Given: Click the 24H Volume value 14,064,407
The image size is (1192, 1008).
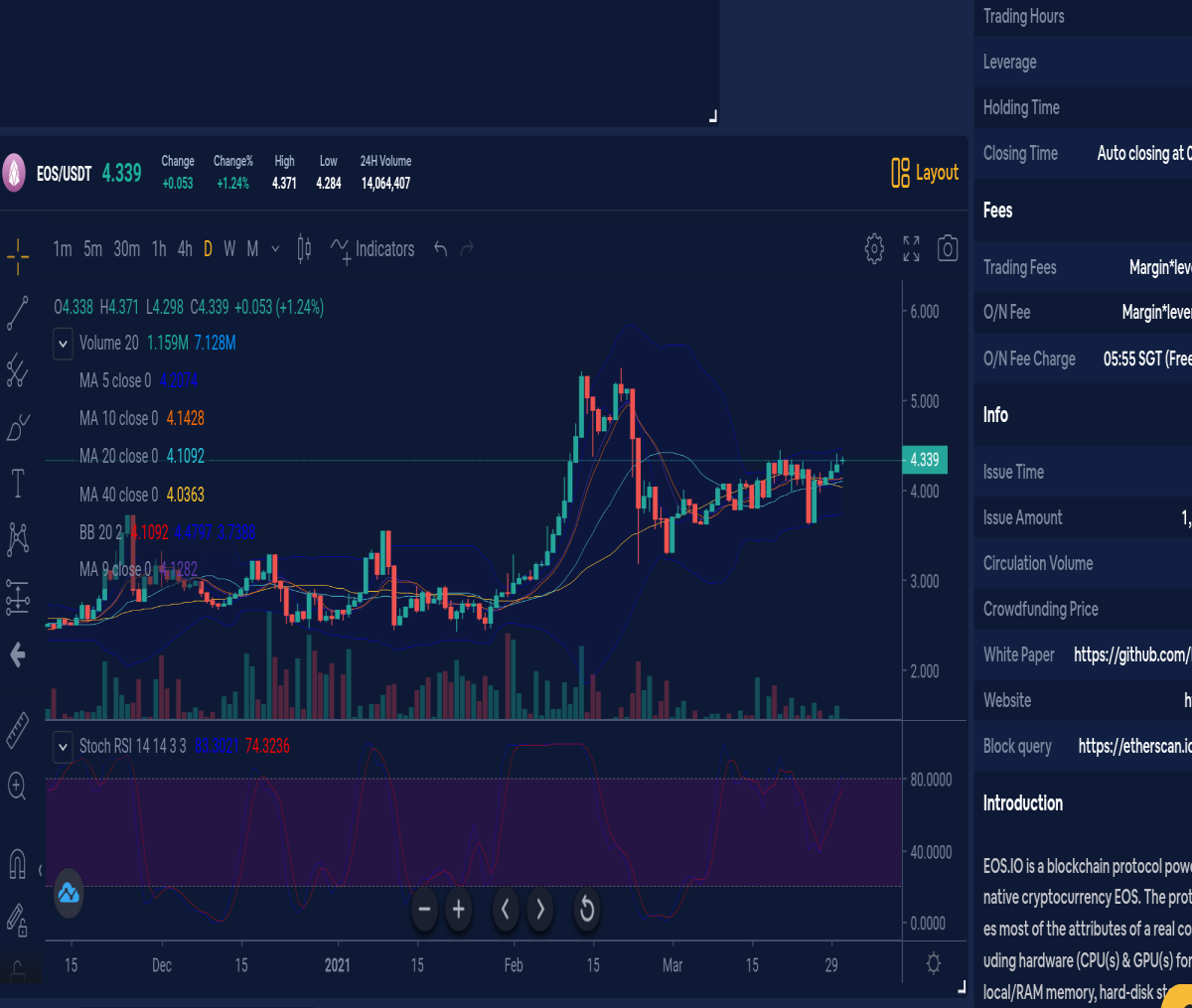Looking at the screenshot, I should point(385,184).
